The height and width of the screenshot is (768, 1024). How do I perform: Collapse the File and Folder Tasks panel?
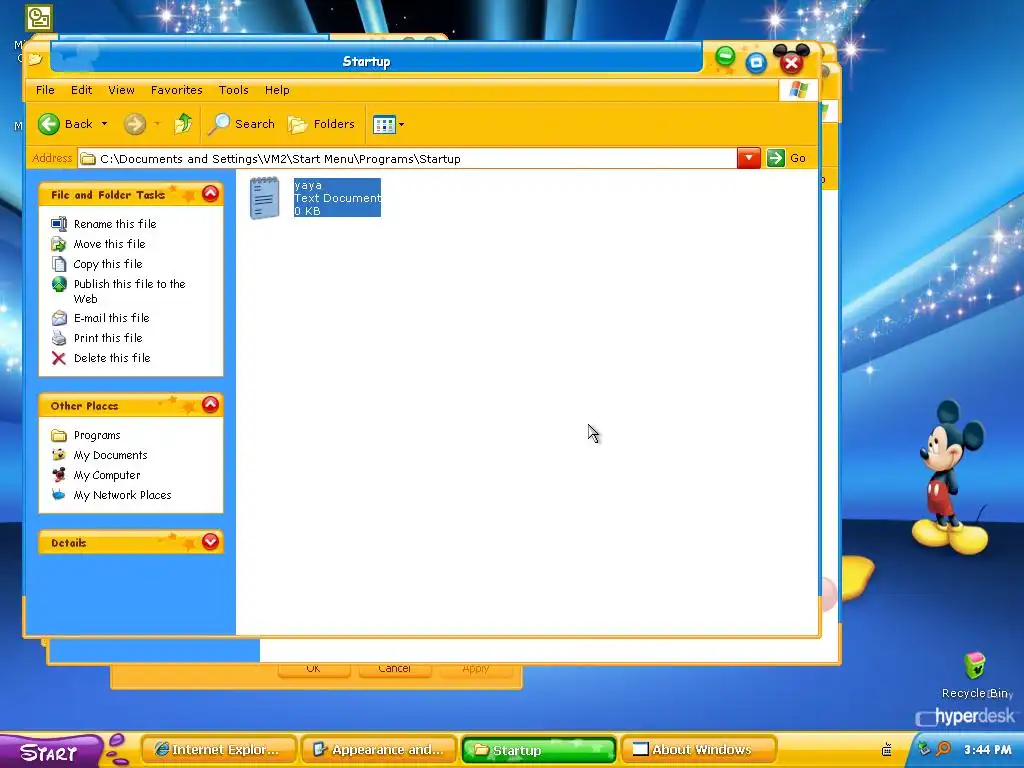click(x=210, y=193)
